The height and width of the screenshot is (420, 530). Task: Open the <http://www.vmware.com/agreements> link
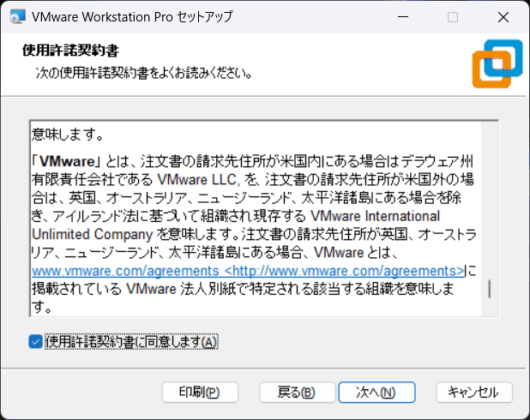point(345,271)
